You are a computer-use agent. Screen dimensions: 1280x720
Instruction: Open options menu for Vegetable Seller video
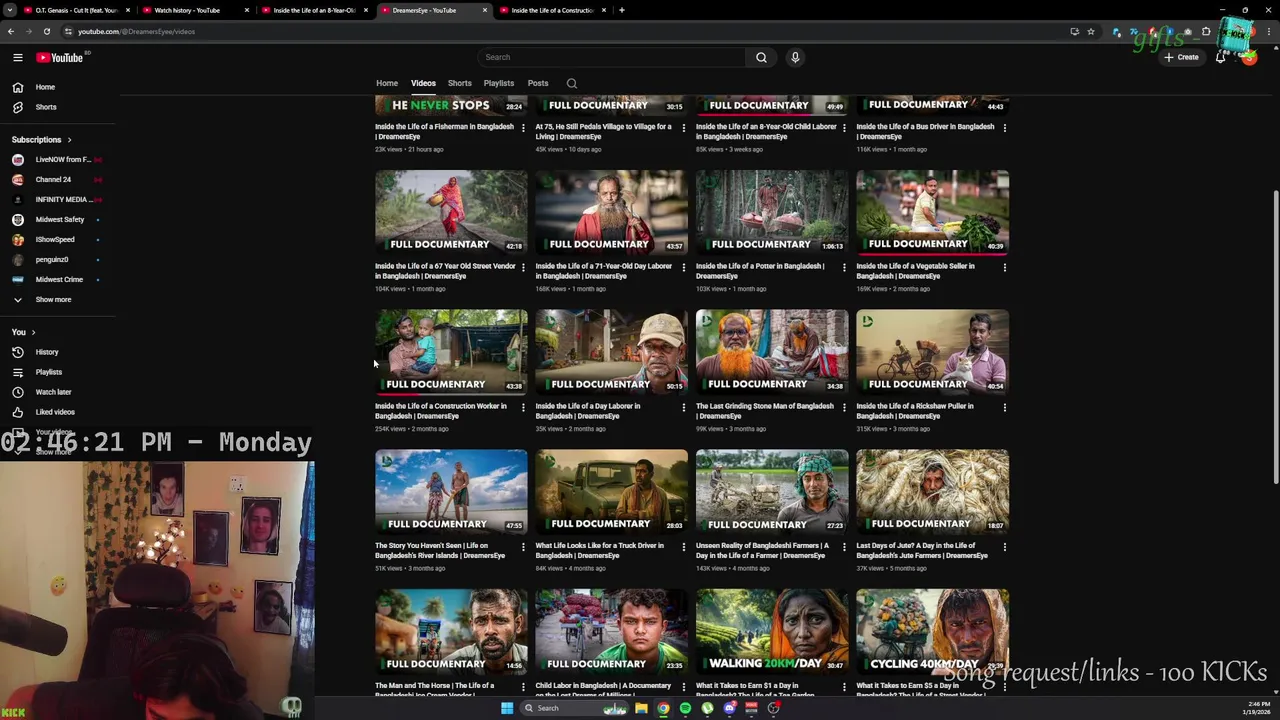pyautogui.click(x=1004, y=267)
